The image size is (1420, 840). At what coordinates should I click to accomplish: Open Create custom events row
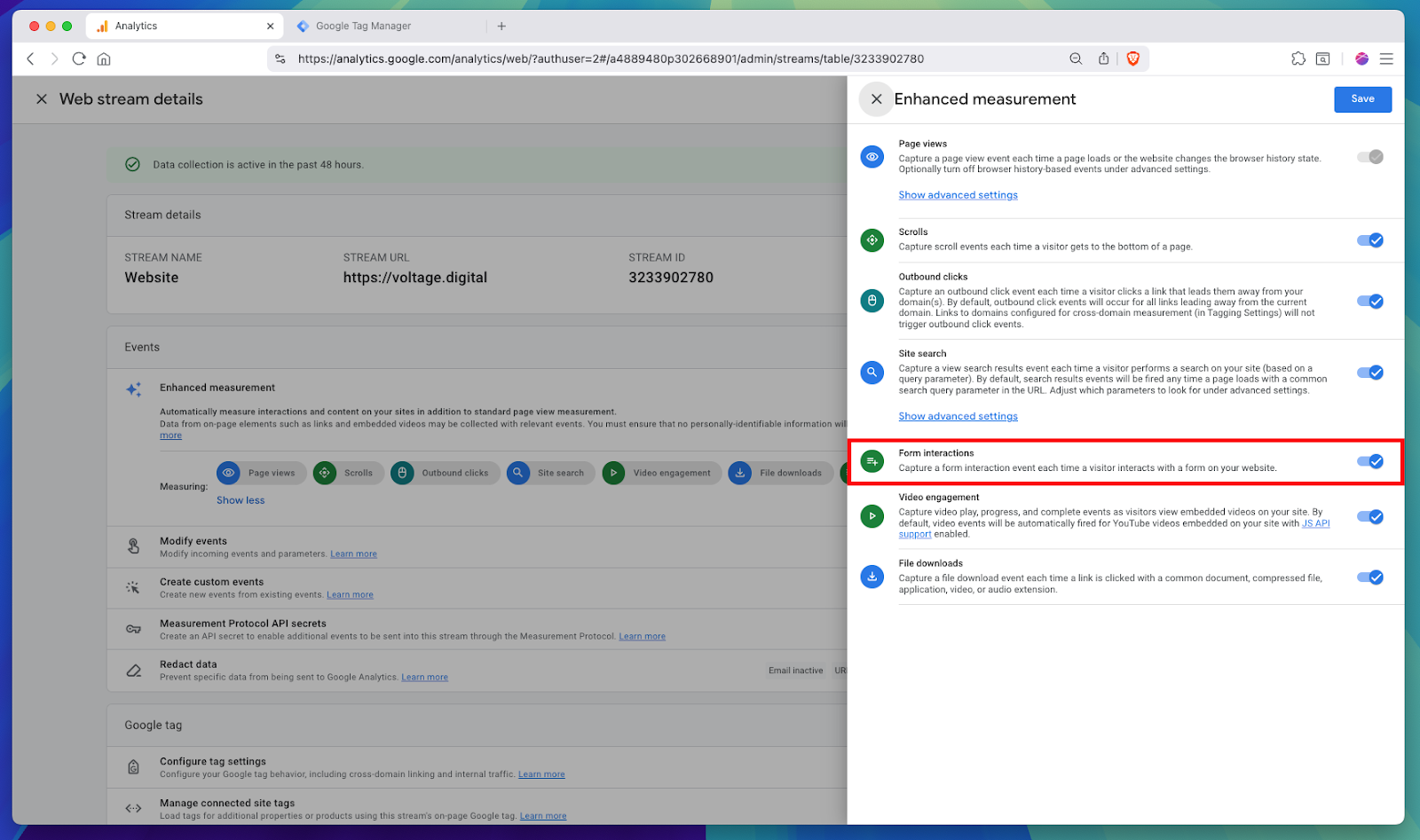477,588
